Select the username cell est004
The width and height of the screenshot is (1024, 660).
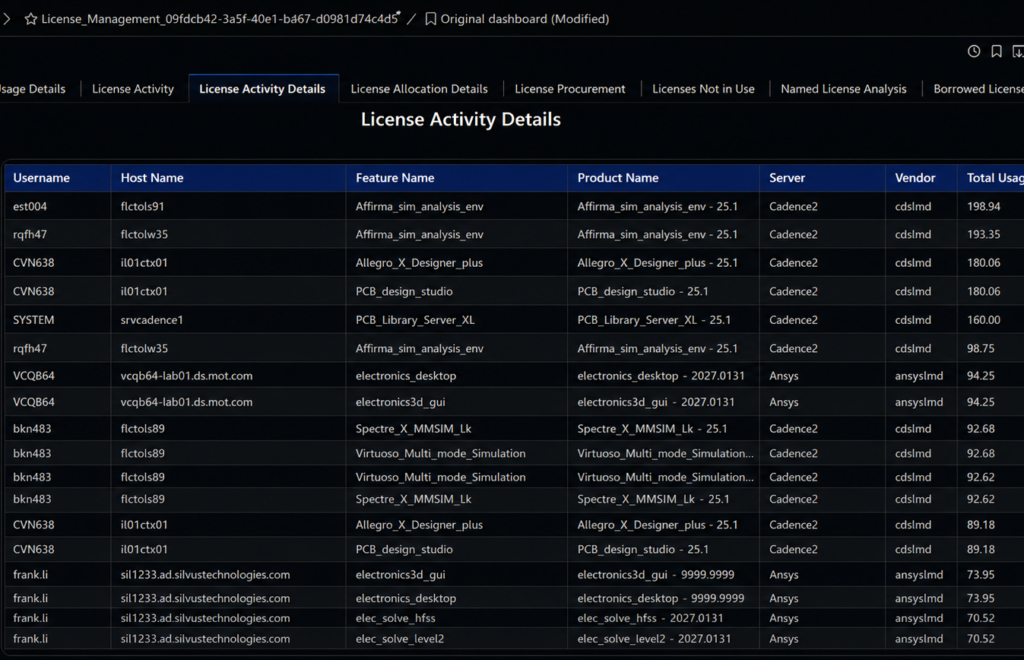pyautogui.click(x=30, y=206)
